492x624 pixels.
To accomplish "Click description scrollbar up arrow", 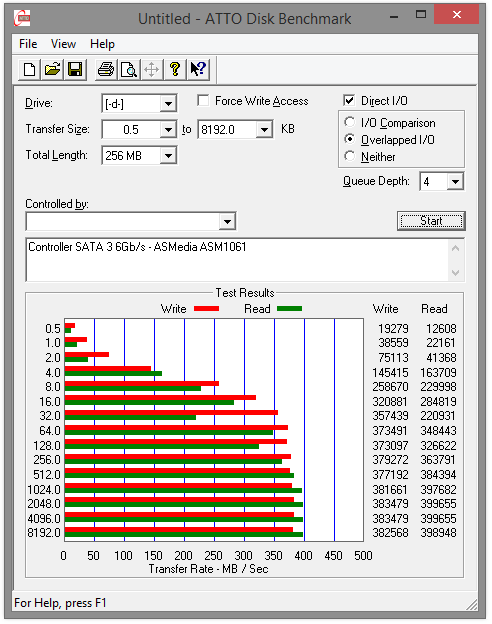I will 456,249.
